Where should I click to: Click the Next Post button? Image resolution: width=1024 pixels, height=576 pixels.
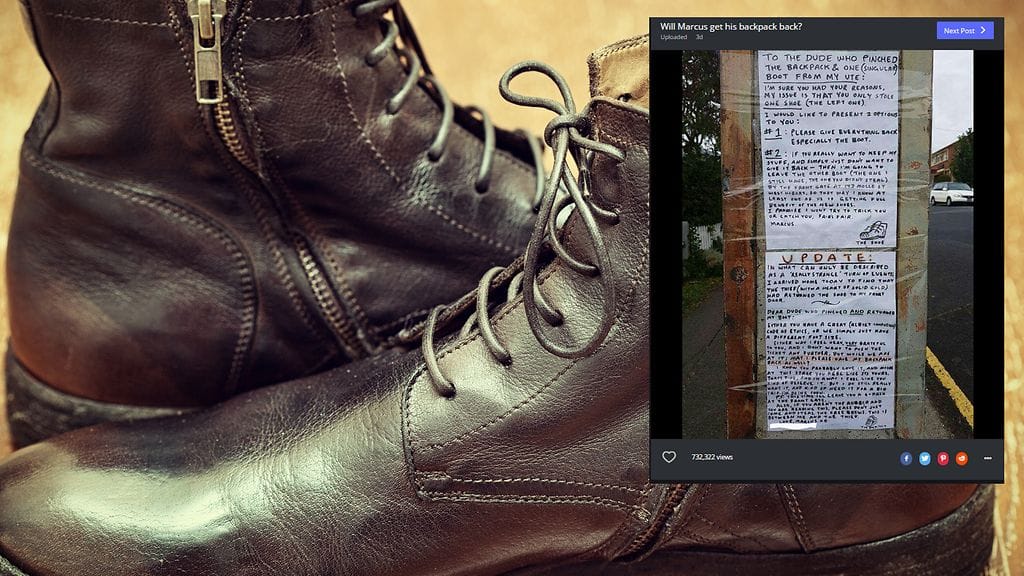pos(964,30)
